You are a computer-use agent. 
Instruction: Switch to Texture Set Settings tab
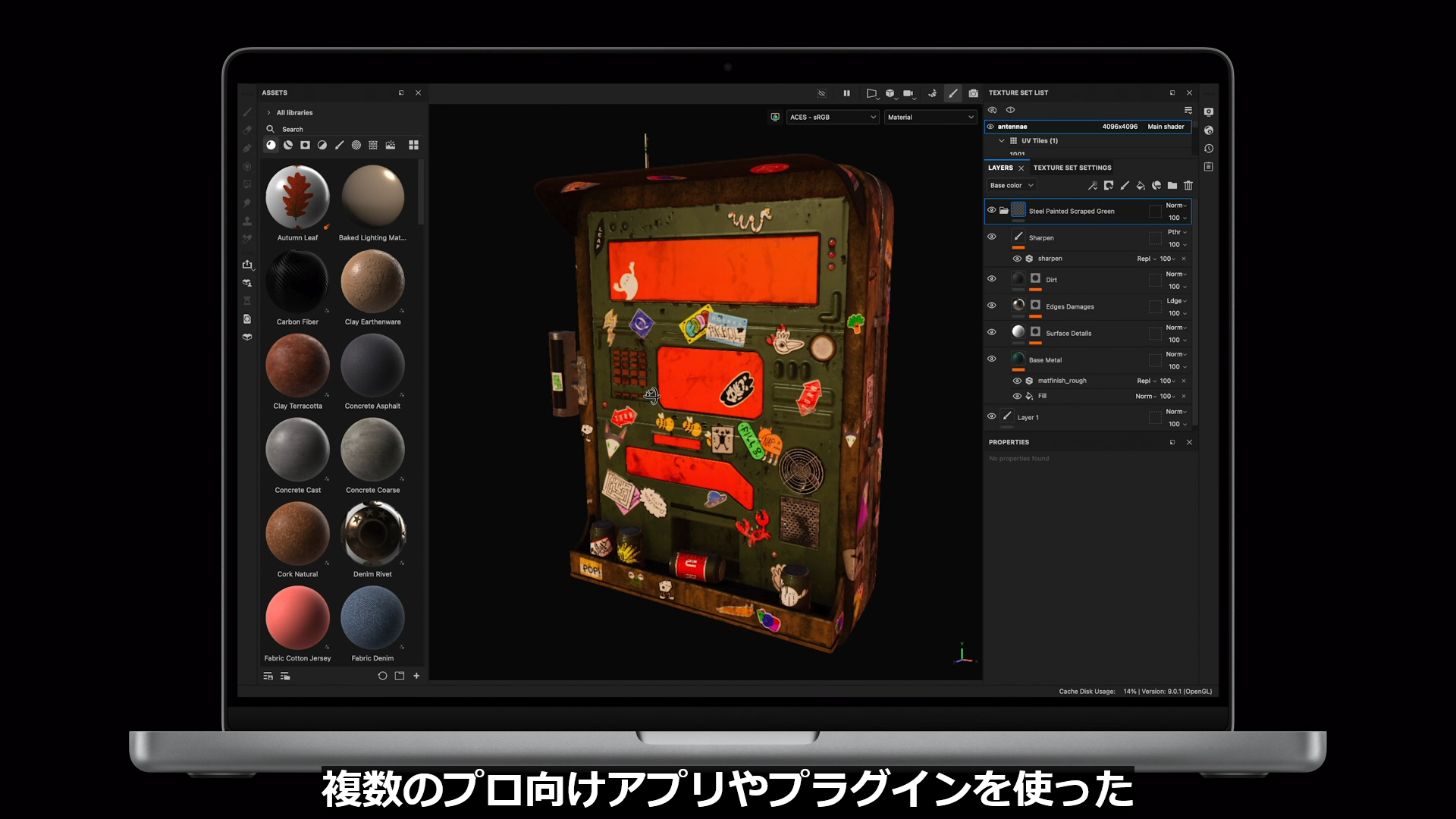[x=1072, y=168]
